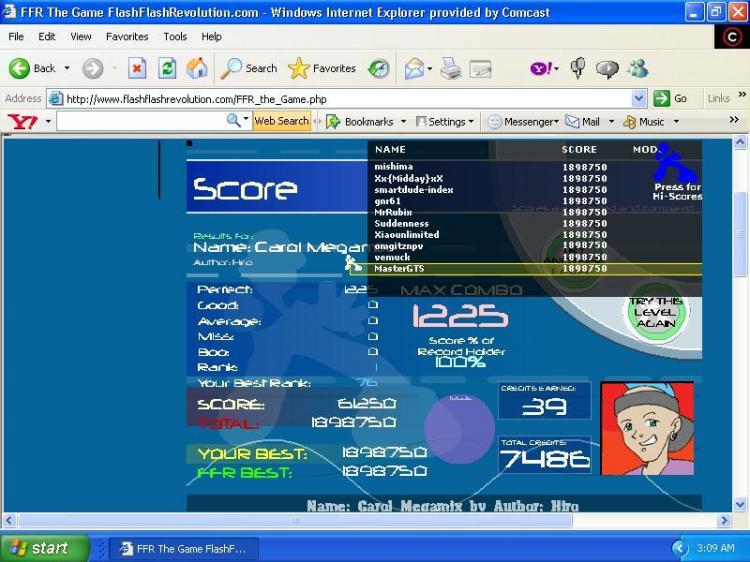This screenshot has width=750, height=562.
Task: Open the Edit menu
Action: coord(47,36)
